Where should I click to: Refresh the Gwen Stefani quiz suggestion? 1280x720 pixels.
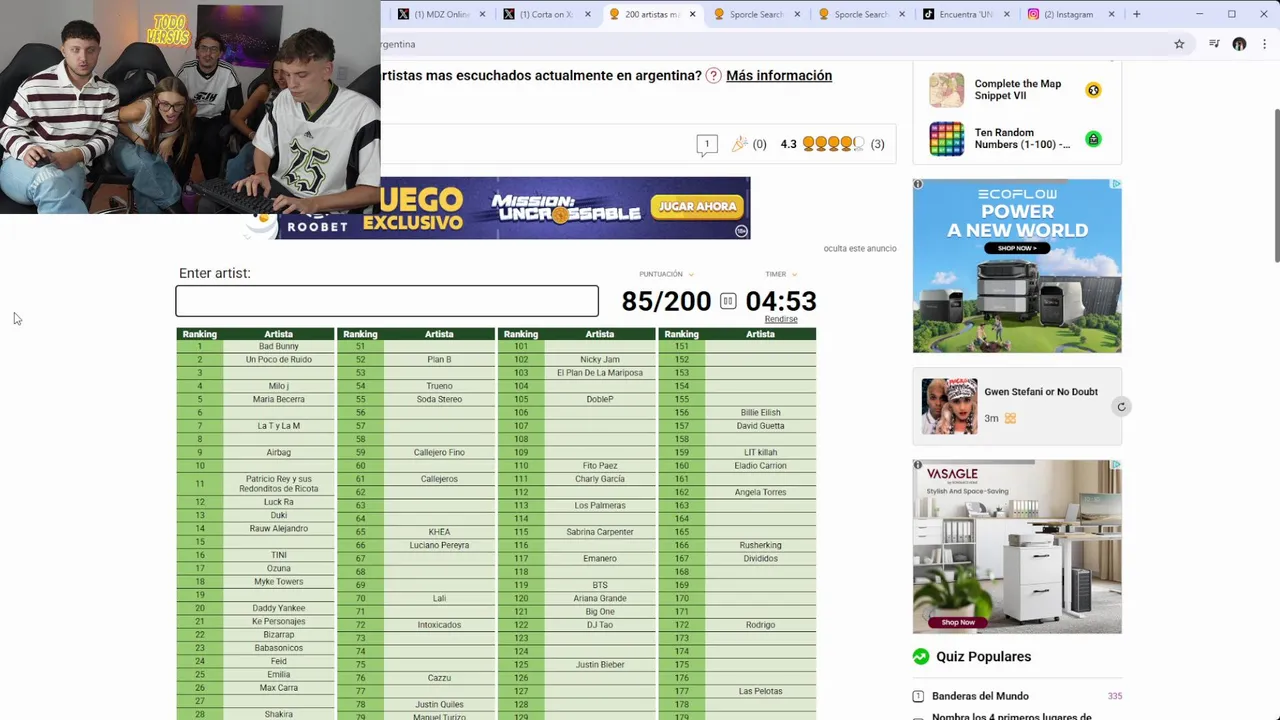click(1121, 407)
